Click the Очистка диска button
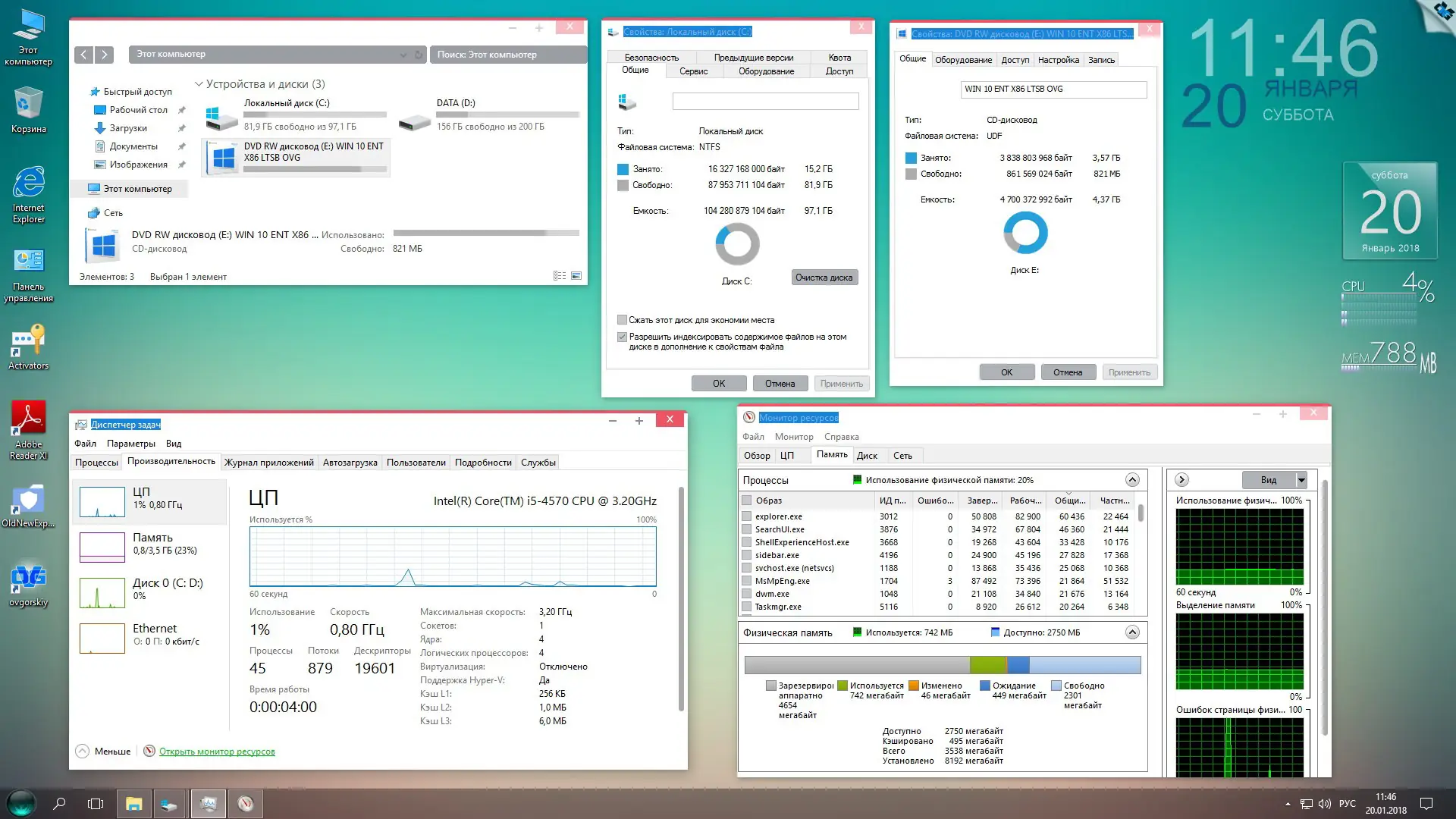This screenshot has height=819, width=1456. point(824,278)
